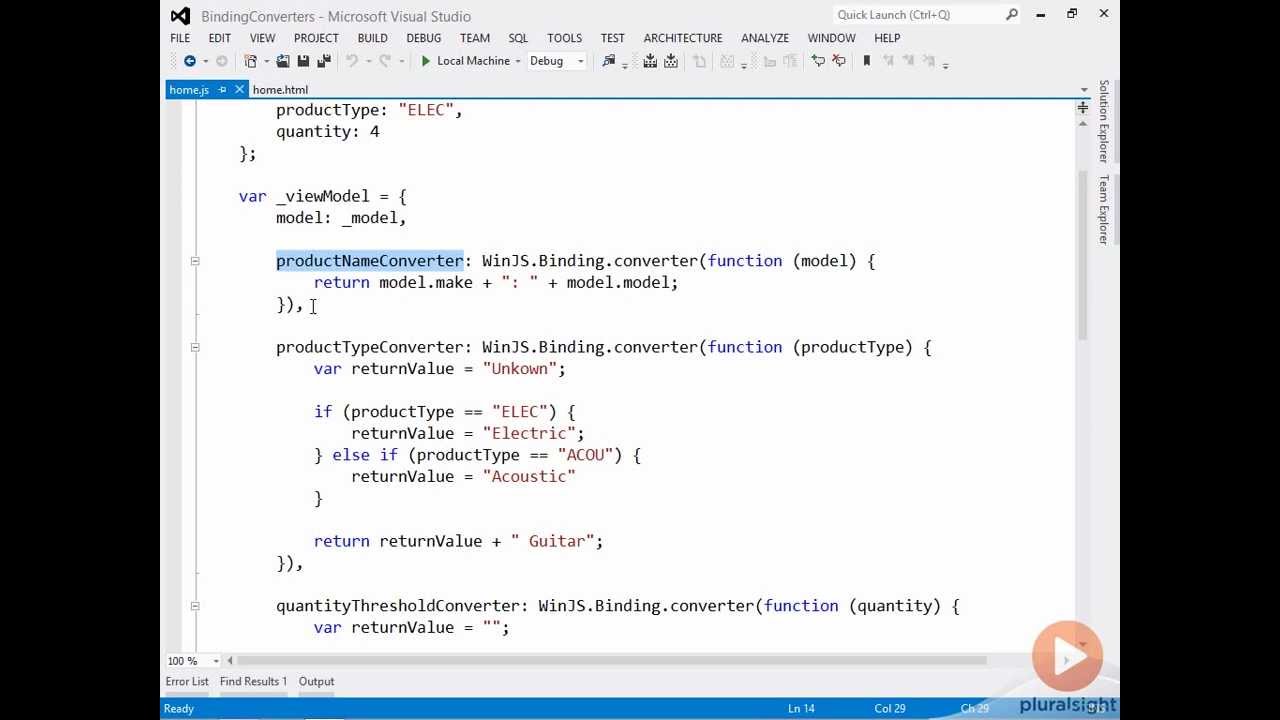Screen dimensions: 1280x720
Task: Click the Redo arrow icon
Action: coord(385,61)
